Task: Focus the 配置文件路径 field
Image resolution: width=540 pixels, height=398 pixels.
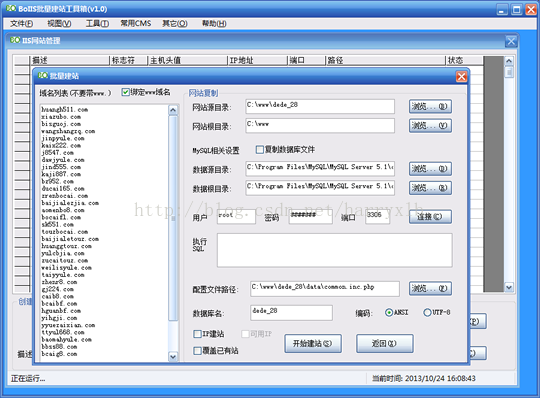Action: click(325, 289)
